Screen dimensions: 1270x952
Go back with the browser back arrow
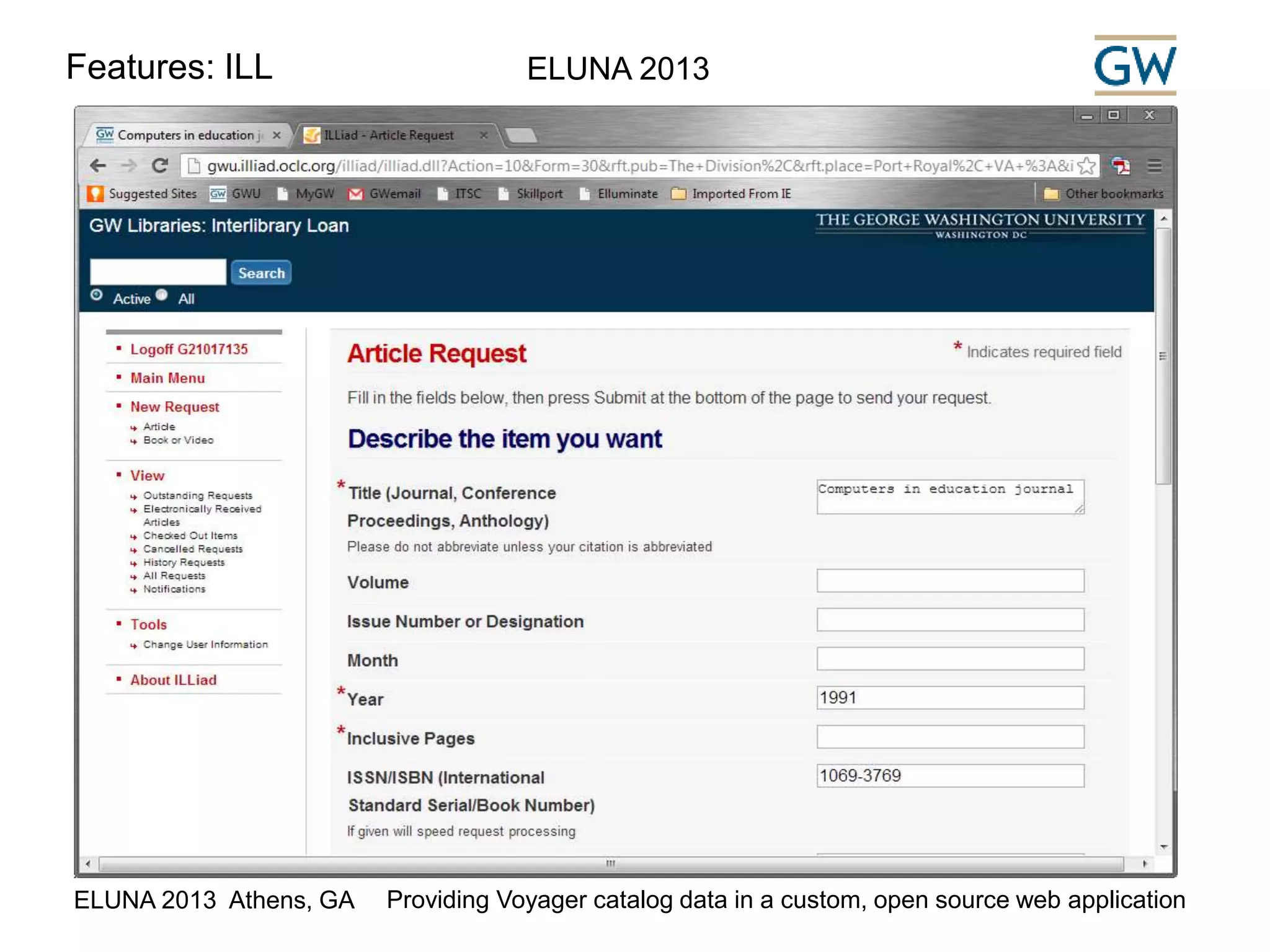pos(98,165)
